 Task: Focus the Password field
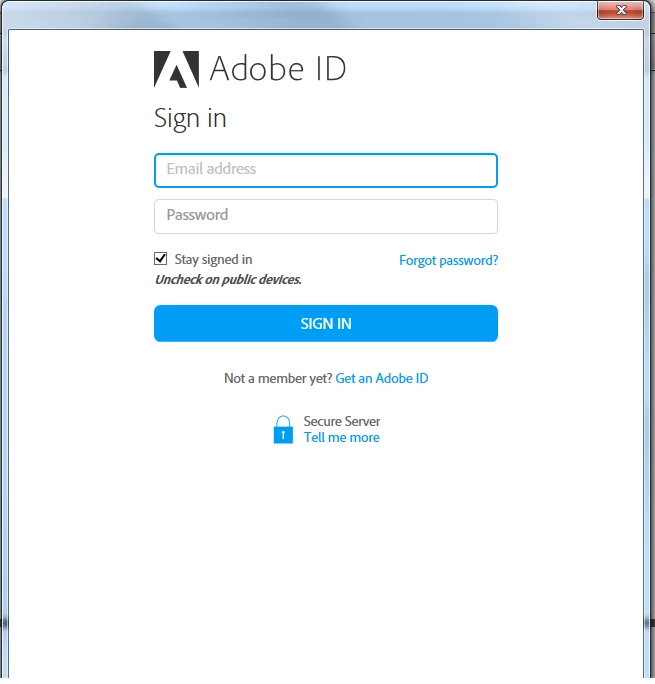326,216
